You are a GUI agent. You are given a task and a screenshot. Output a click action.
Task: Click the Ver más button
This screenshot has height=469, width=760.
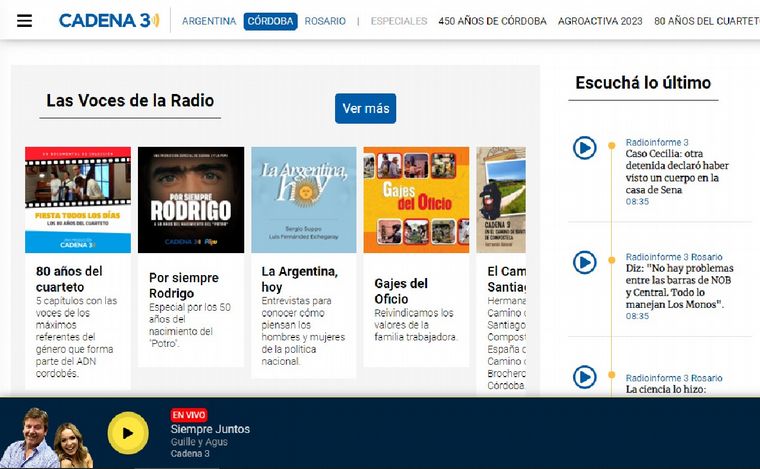365,108
